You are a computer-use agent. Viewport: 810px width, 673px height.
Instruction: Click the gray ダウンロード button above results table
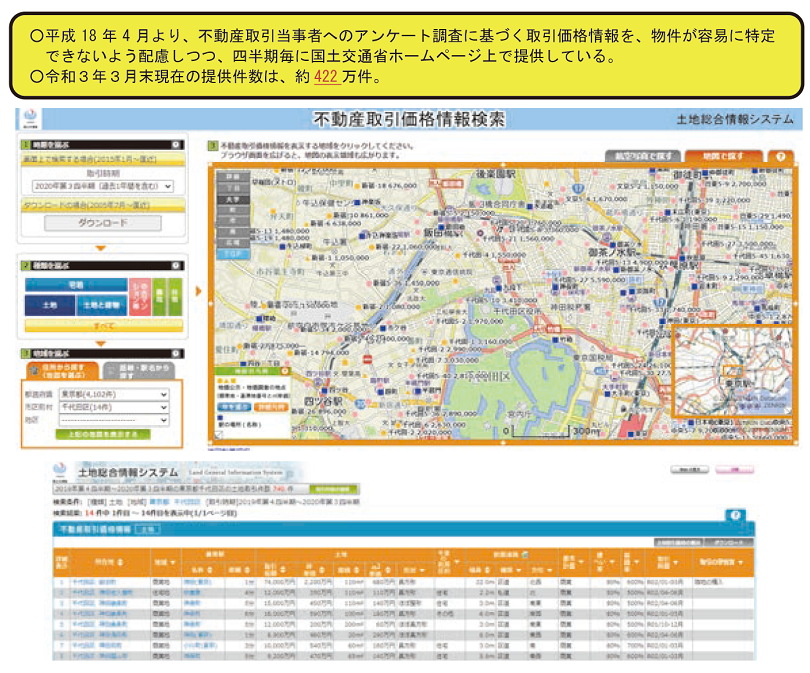727,542
